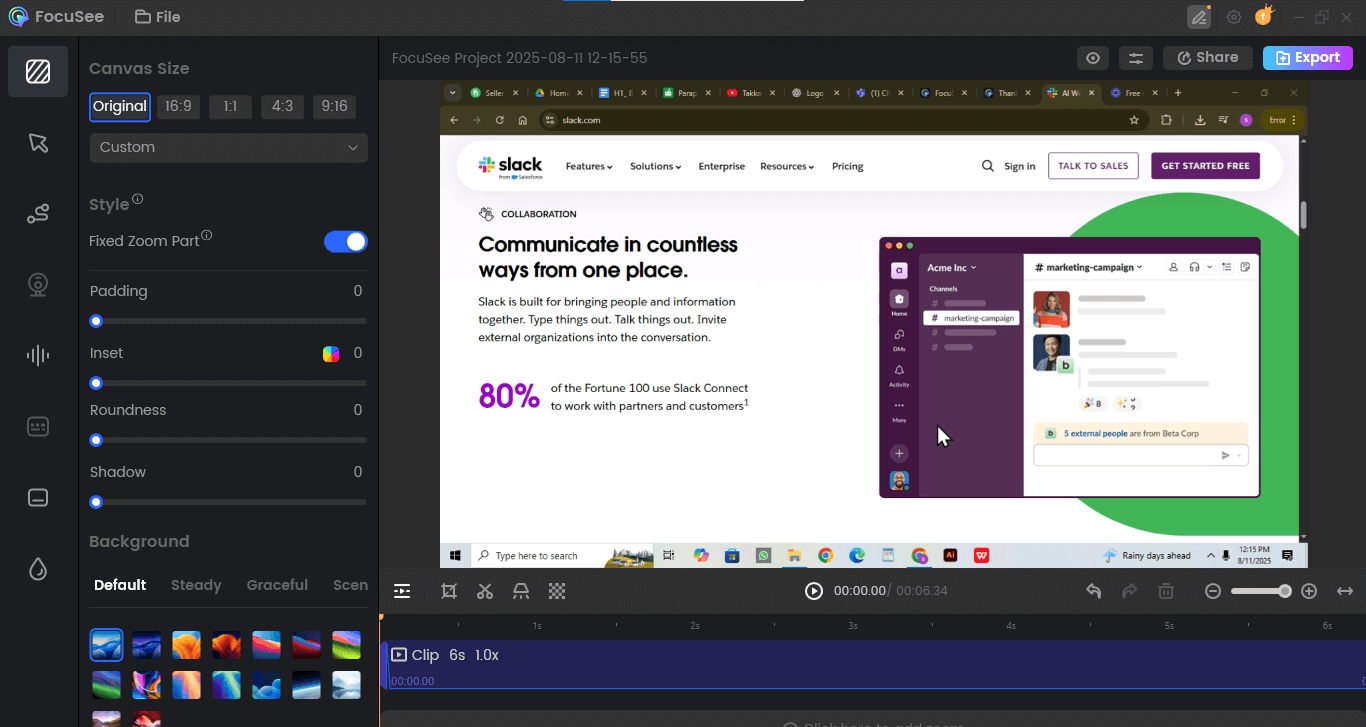Click the Inset color picker swatch
This screenshot has width=1366, height=727.
(x=331, y=354)
